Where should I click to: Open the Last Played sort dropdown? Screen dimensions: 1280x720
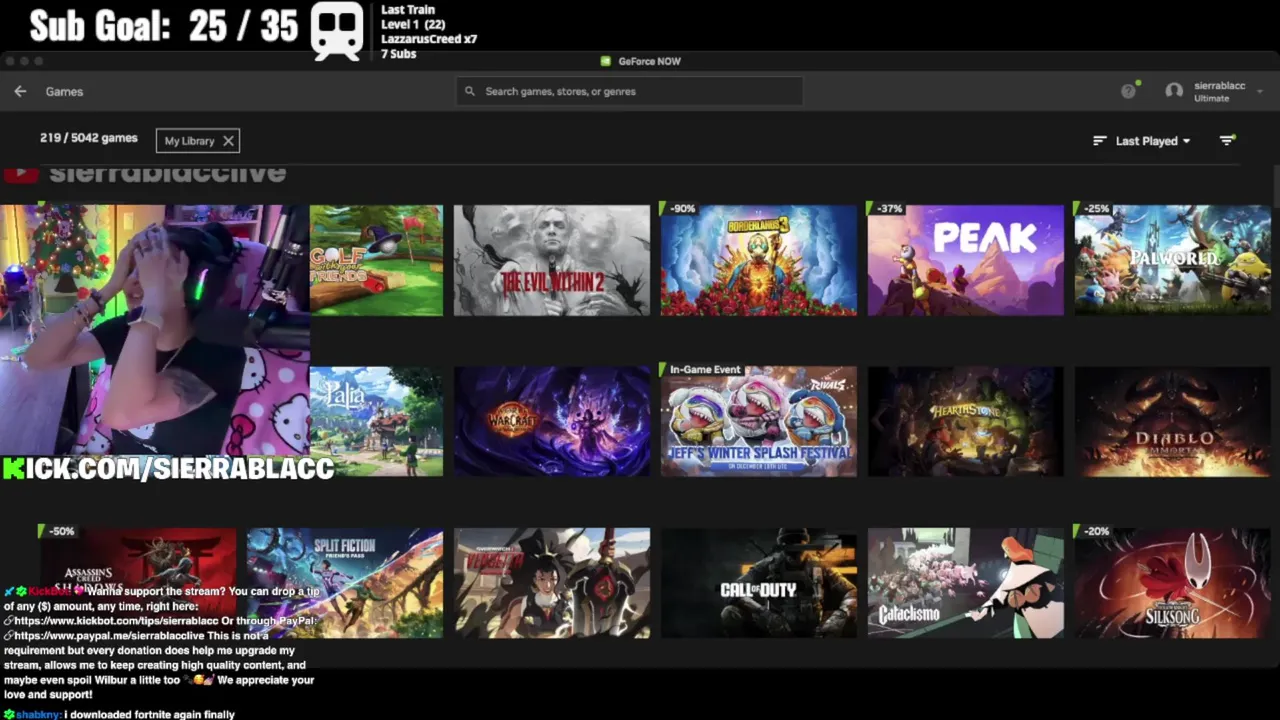pyautogui.click(x=1153, y=141)
